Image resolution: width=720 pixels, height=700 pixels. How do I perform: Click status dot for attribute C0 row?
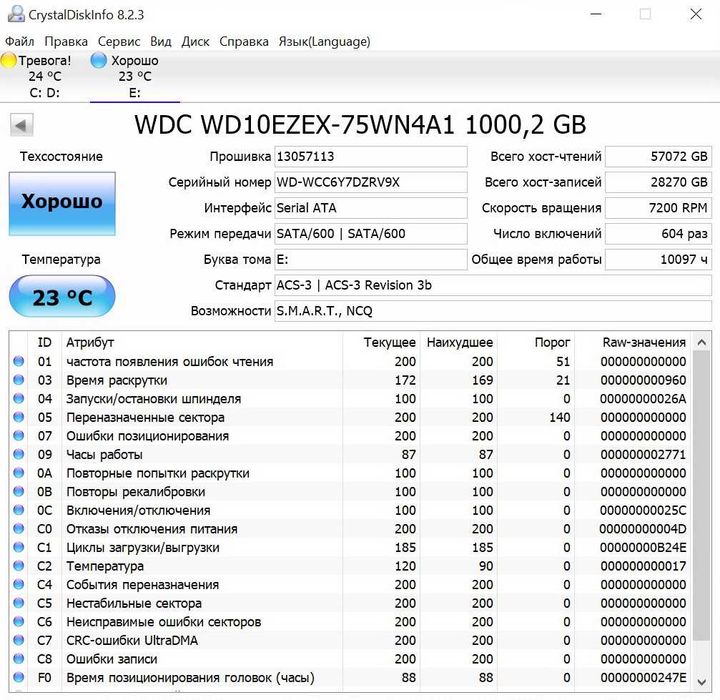pos(19,529)
